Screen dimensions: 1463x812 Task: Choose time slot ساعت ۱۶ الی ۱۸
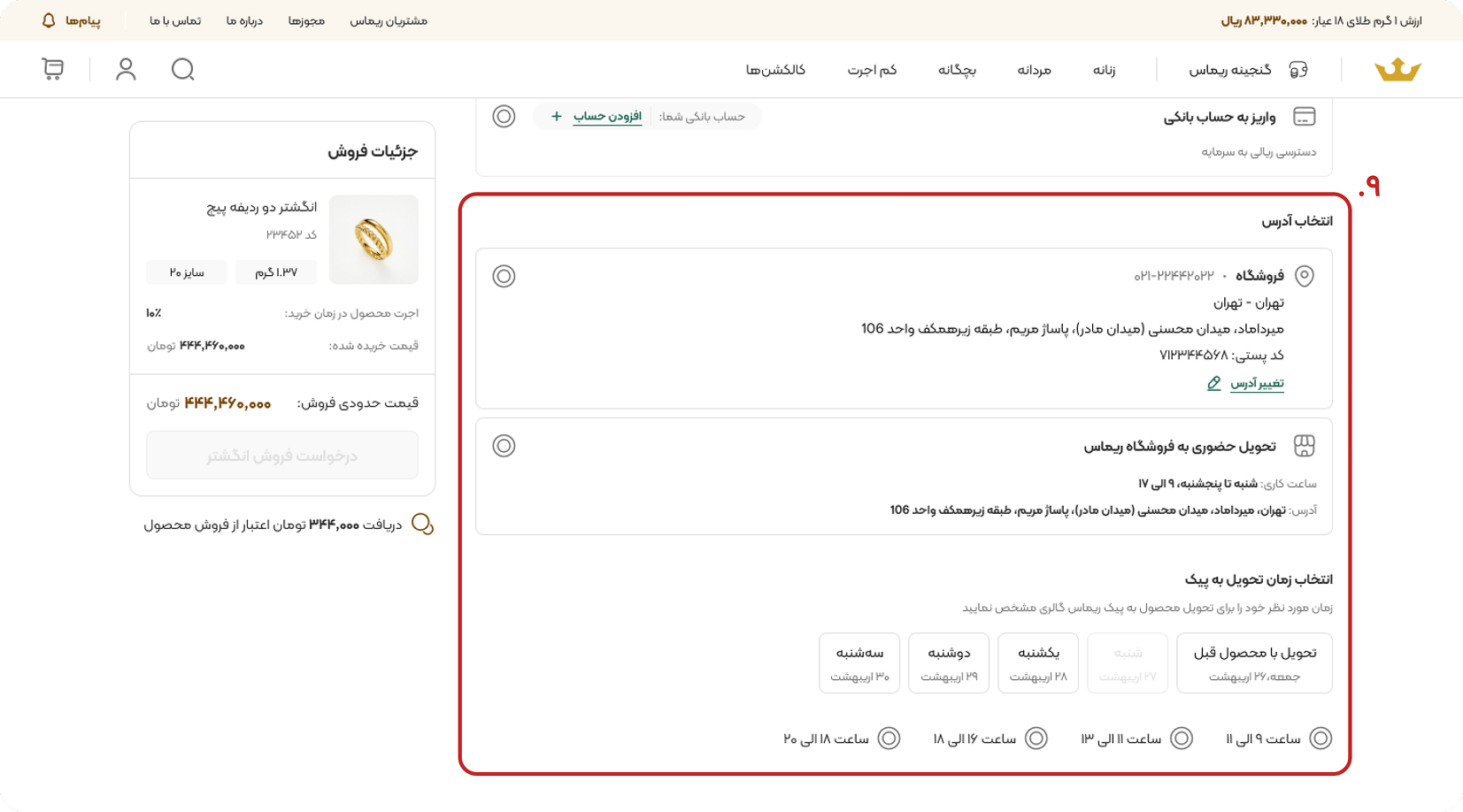click(1036, 738)
